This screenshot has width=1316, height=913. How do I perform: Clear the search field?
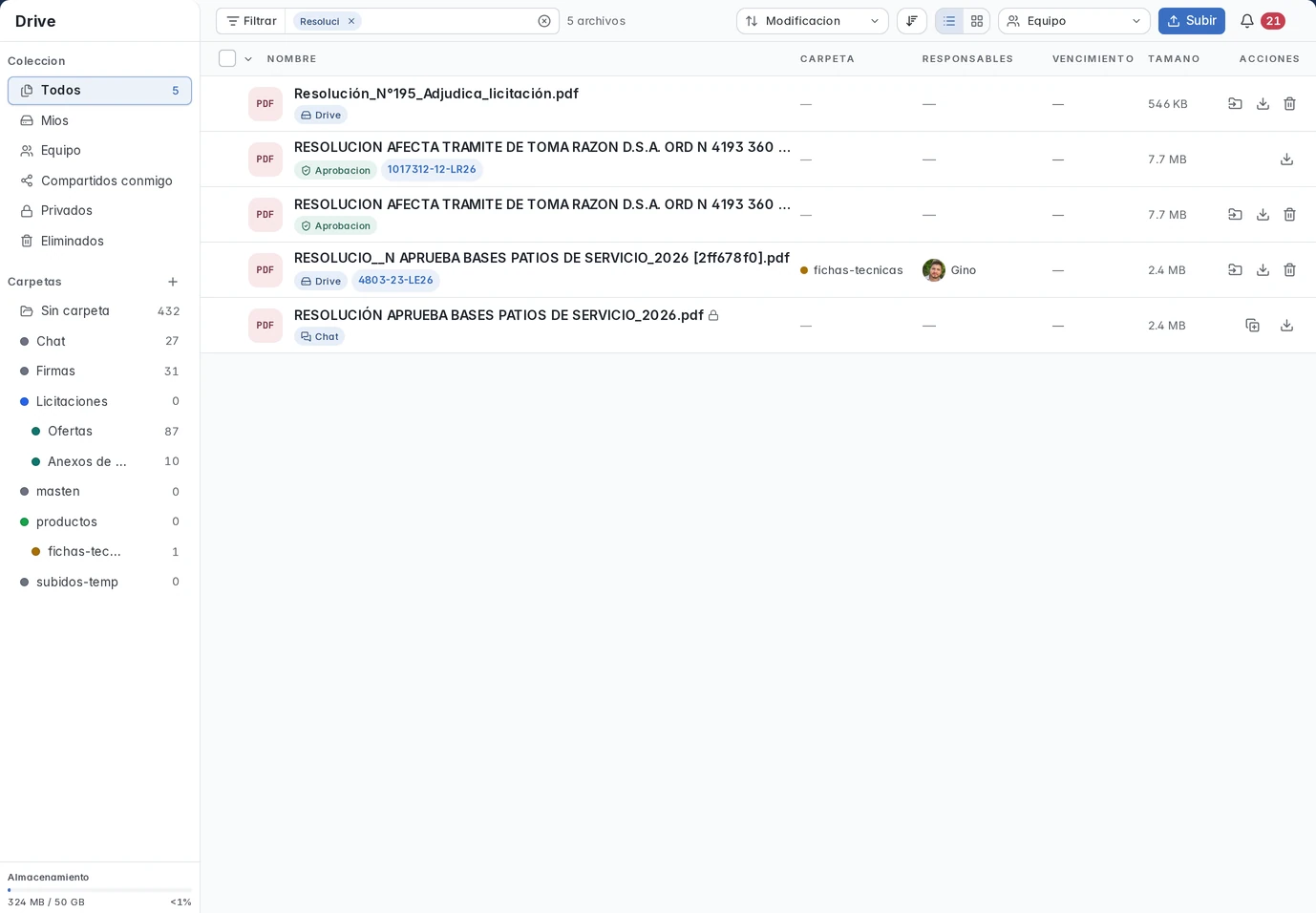tap(544, 21)
